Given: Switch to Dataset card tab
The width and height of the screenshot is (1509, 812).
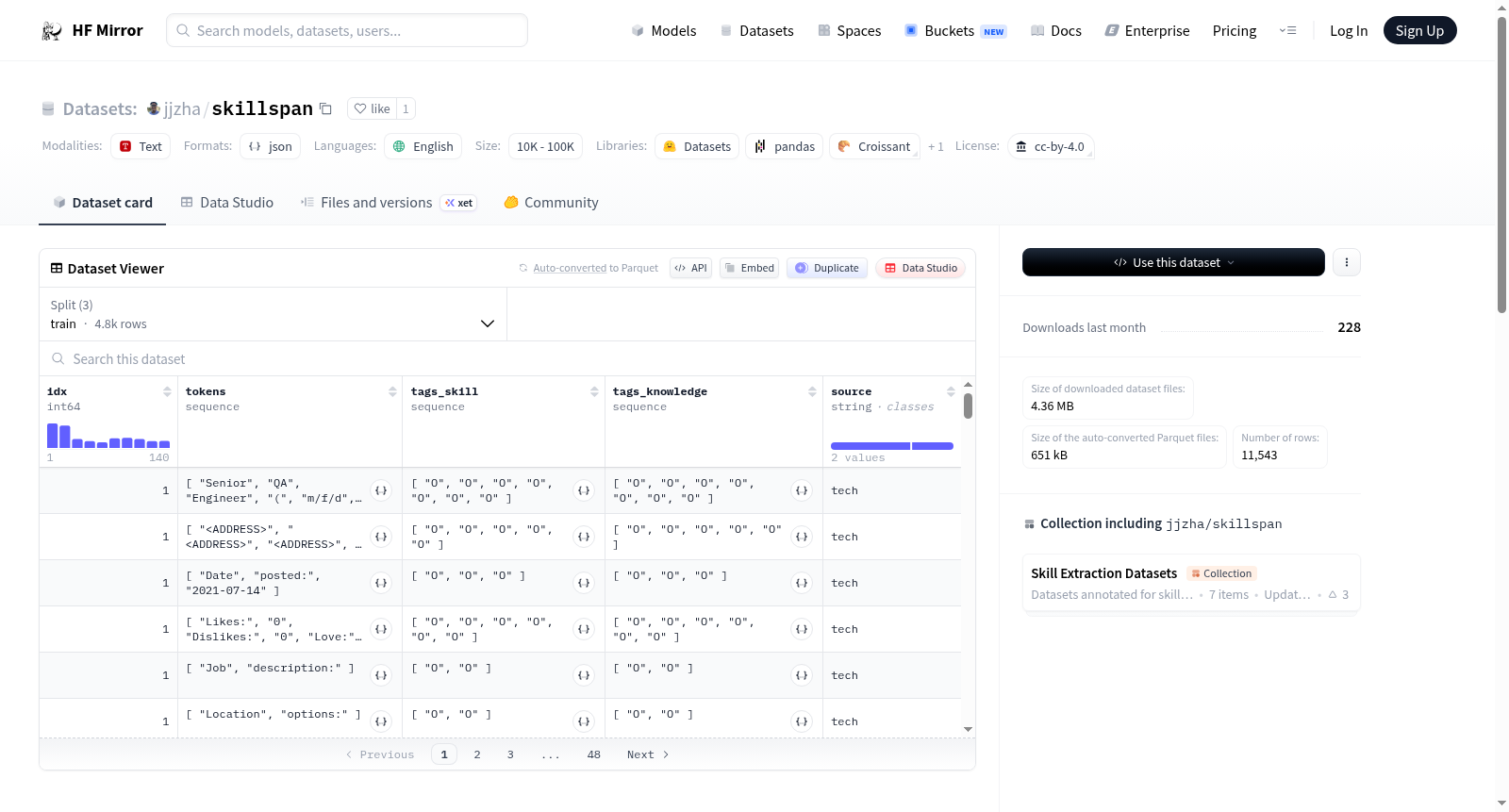Looking at the screenshot, I should point(102,203).
